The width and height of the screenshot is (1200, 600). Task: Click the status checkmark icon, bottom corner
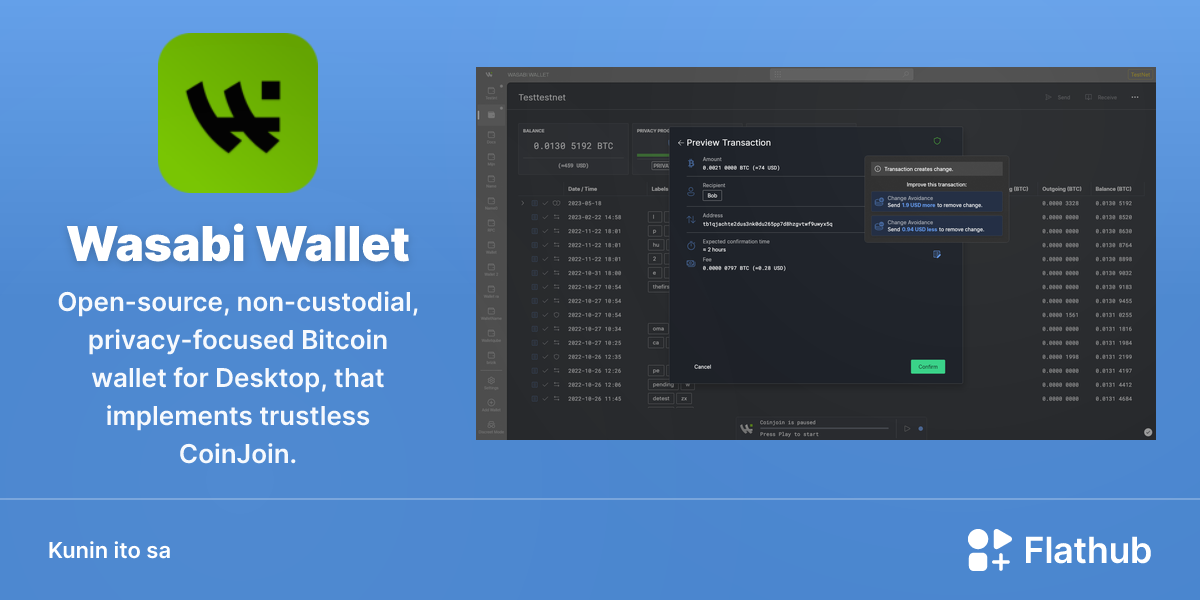click(x=1148, y=432)
